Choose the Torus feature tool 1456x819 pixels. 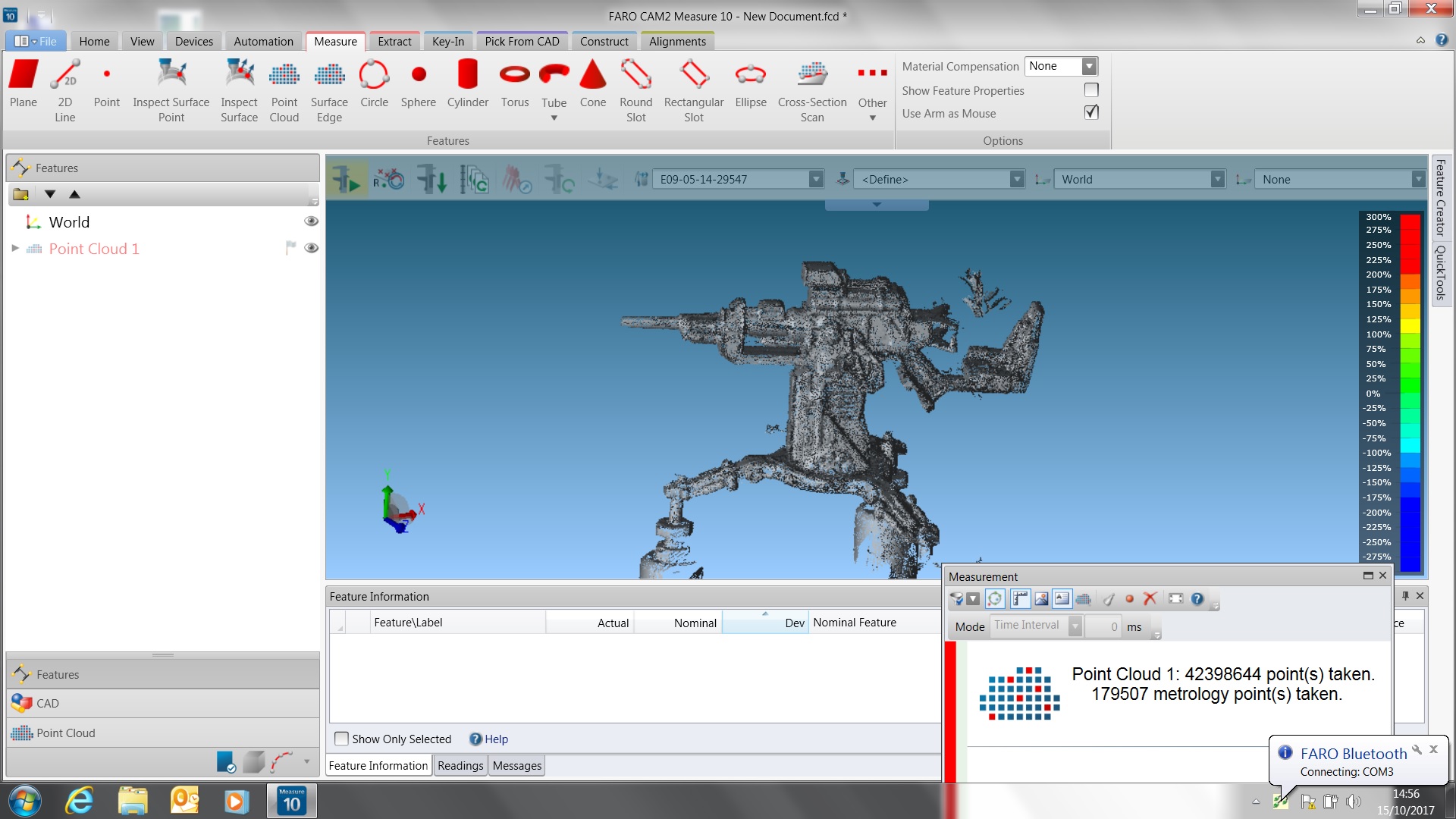pyautogui.click(x=515, y=83)
